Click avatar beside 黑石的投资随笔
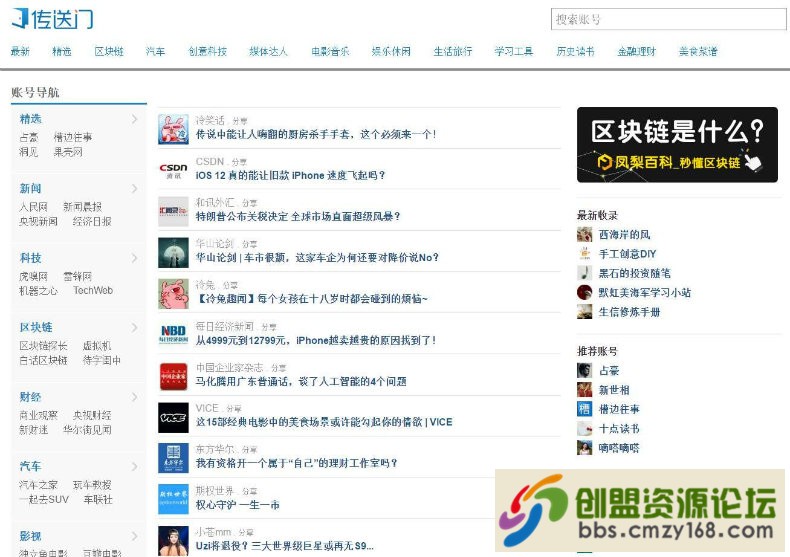 tap(584, 273)
